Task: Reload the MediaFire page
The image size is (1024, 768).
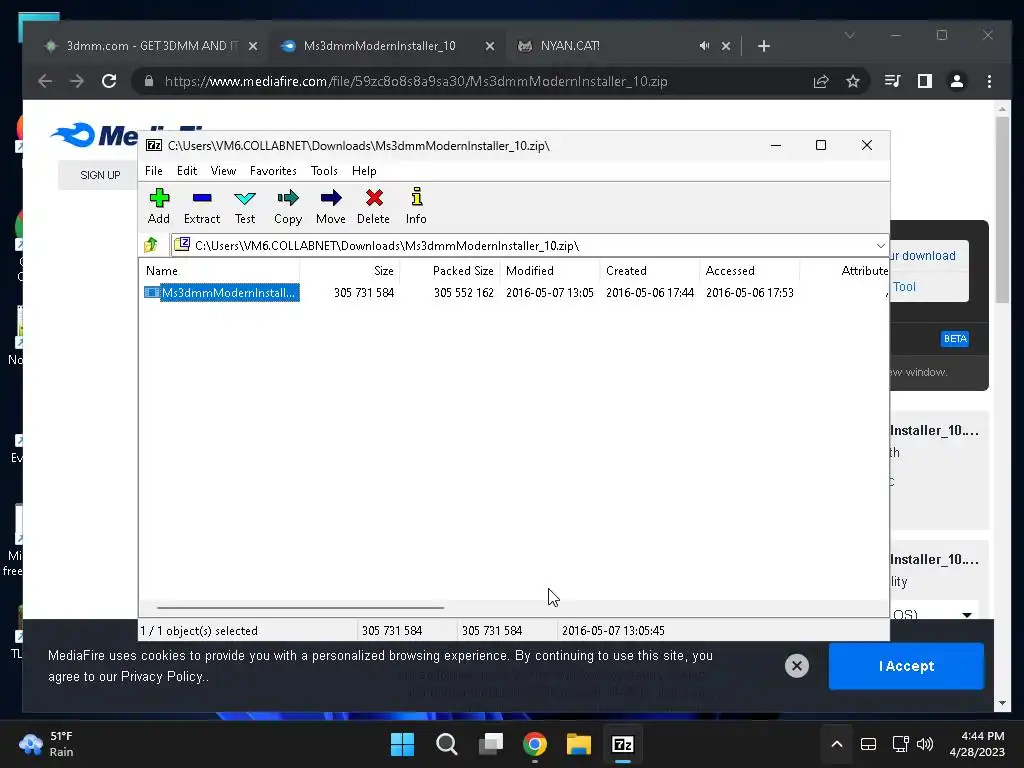Action: 109,81
